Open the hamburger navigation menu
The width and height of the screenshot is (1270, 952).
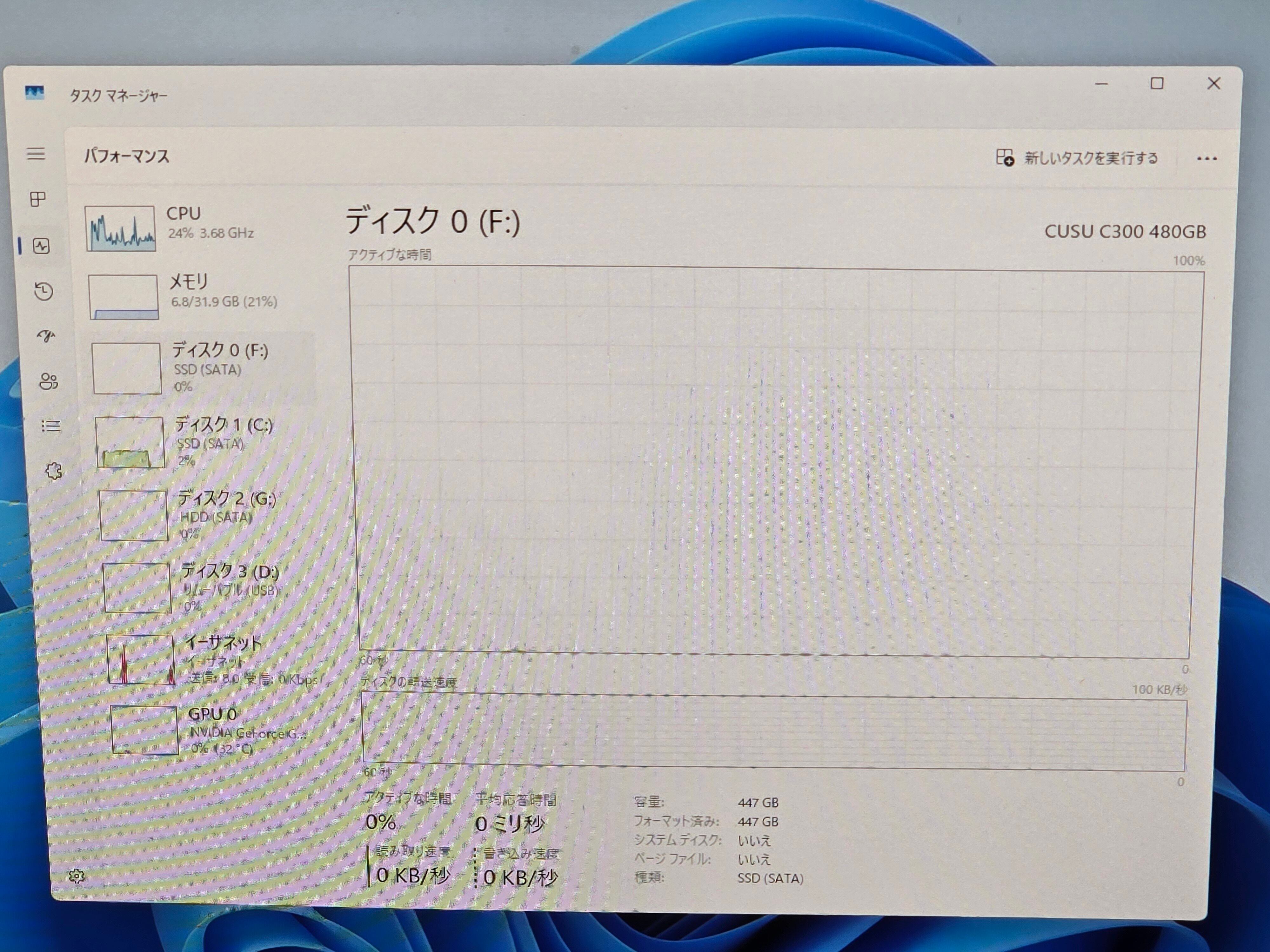coord(36,154)
